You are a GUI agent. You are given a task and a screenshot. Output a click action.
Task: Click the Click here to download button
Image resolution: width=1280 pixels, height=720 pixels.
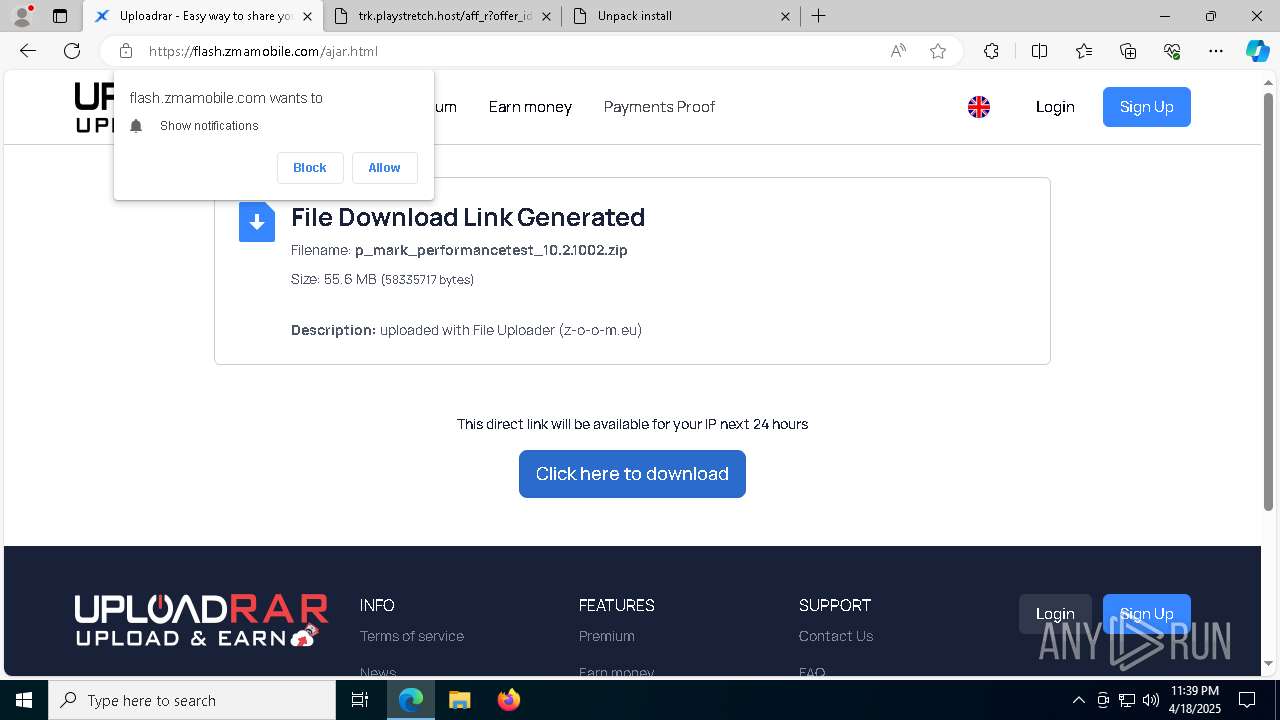632,474
